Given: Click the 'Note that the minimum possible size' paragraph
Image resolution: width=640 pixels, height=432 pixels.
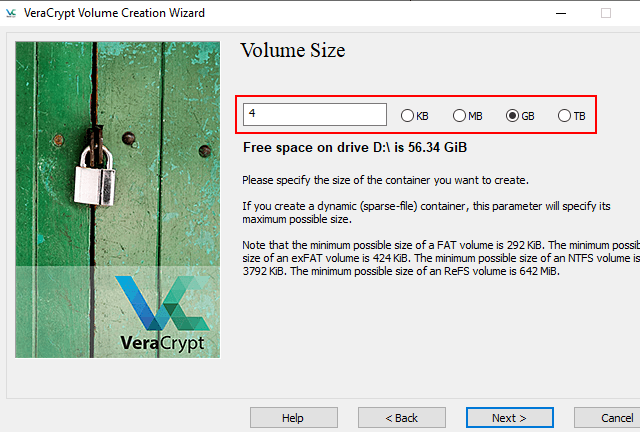Looking at the screenshot, I should pyautogui.click(x=441, y=258).
